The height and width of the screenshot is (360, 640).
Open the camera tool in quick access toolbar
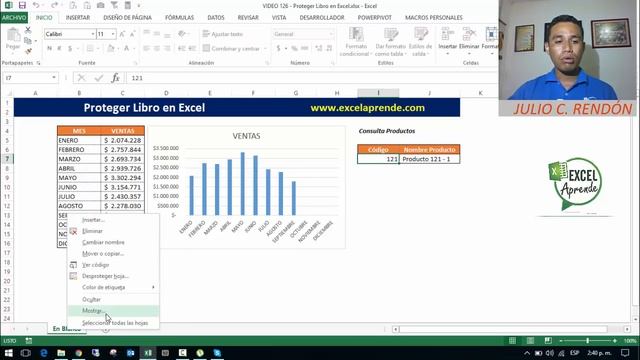100,5
